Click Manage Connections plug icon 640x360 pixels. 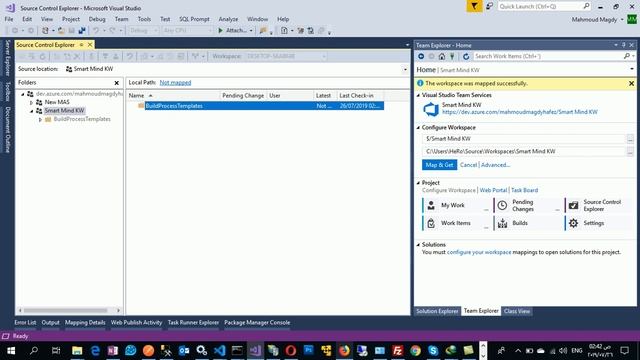click(452, 56)
